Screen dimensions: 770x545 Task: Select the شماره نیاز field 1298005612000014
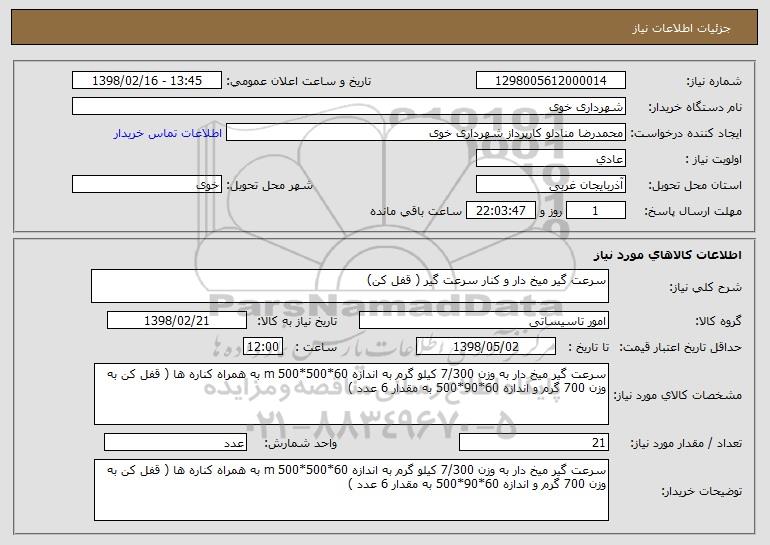[550, 81]
